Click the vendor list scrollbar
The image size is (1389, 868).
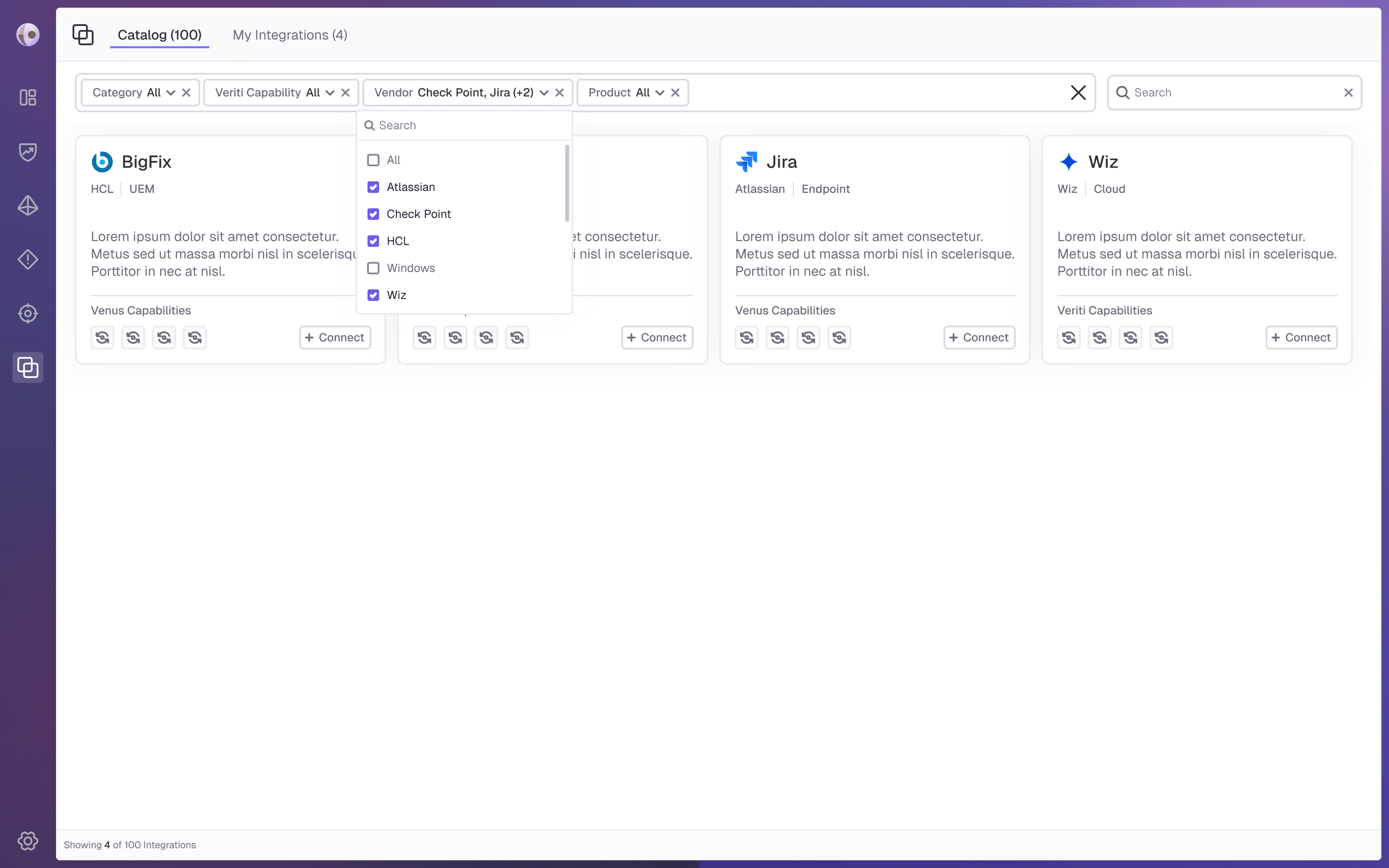(567, 184)
